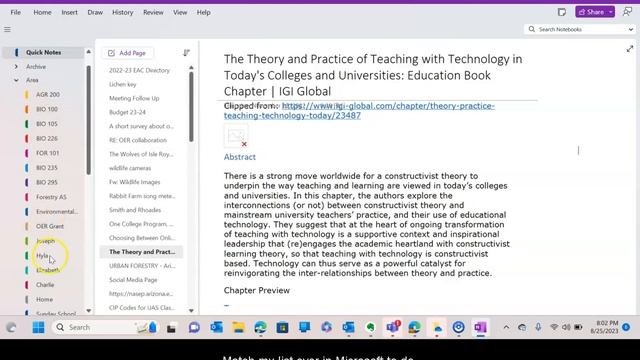Open the BIO 226 section
This screenshot has width=640, height=360.
(x=47, y=138)
